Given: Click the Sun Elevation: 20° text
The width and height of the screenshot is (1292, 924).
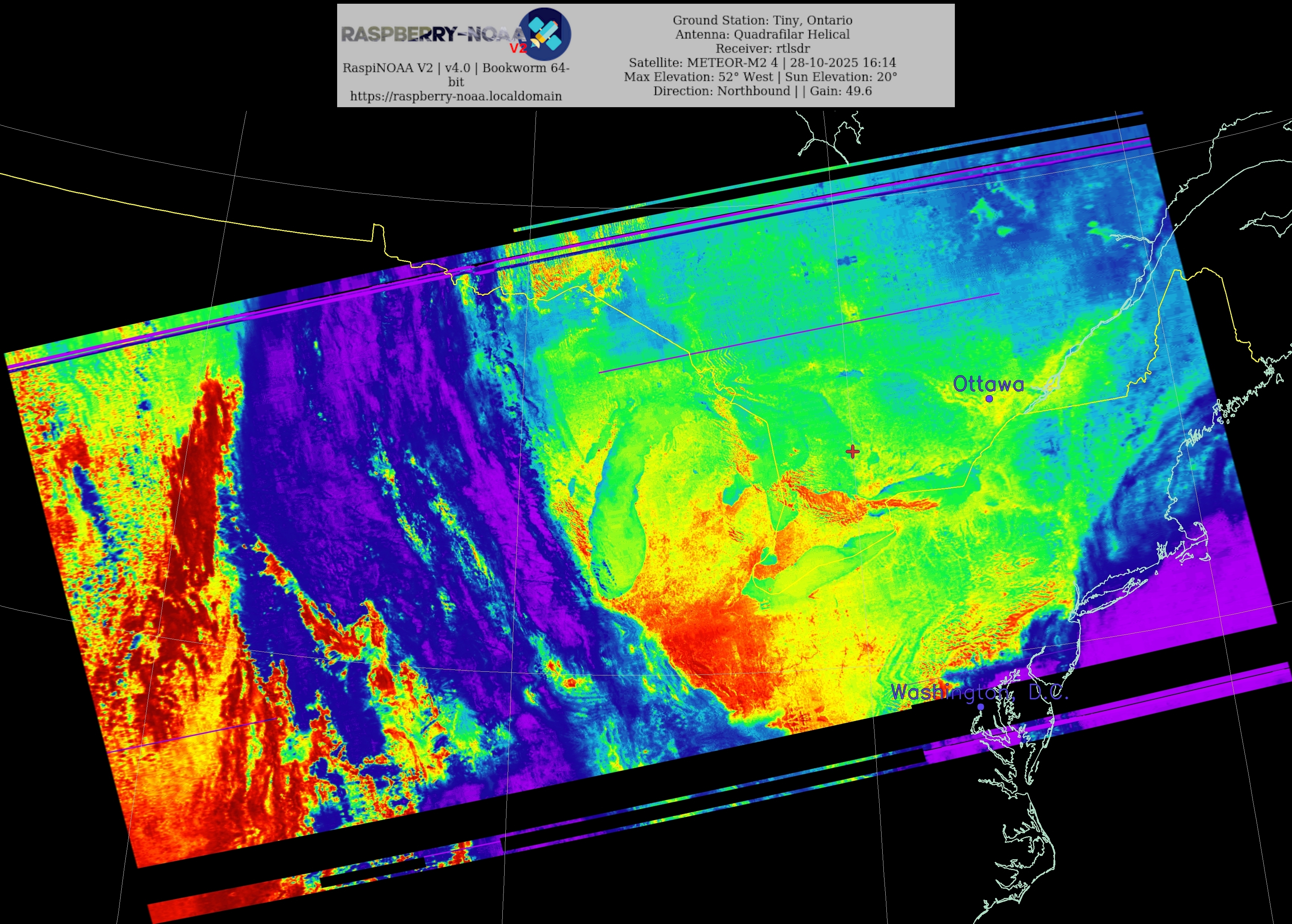Looking at the screenshot, I should click(841, 77).
